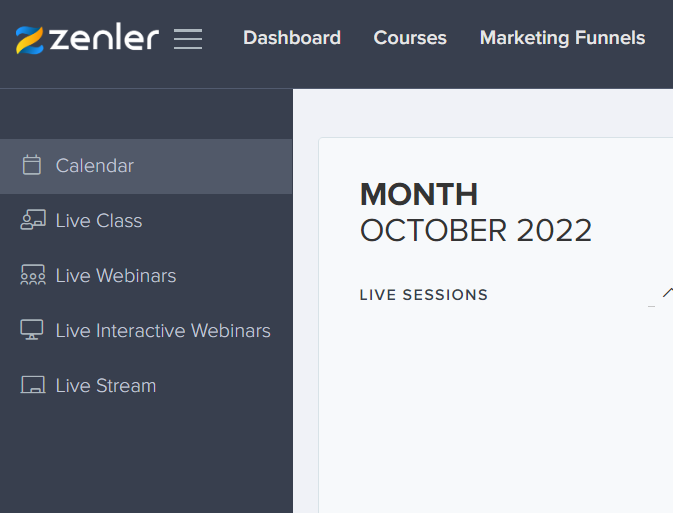
Task: Select the calendar icon in the sidebar
Action: click(x=32, y=165)
